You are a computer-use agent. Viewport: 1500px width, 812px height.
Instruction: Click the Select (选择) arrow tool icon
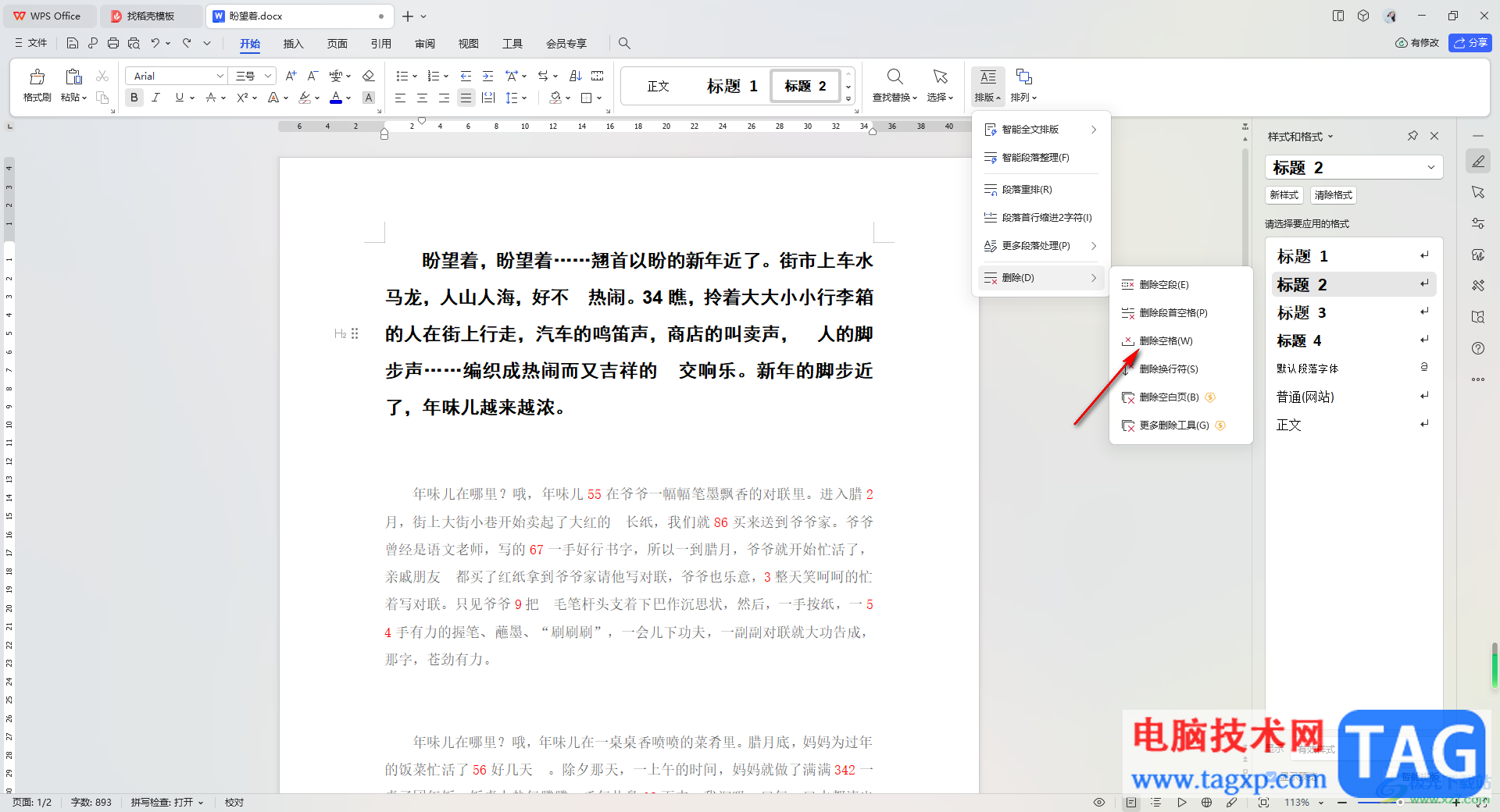pos(940,77)
